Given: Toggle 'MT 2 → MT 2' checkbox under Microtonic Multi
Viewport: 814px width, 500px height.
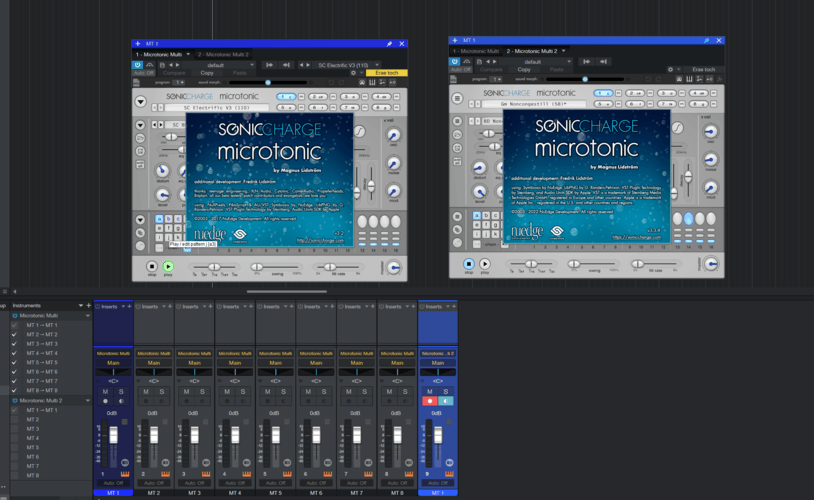Looking at the screenshot, I should click(x=15, y=335).
